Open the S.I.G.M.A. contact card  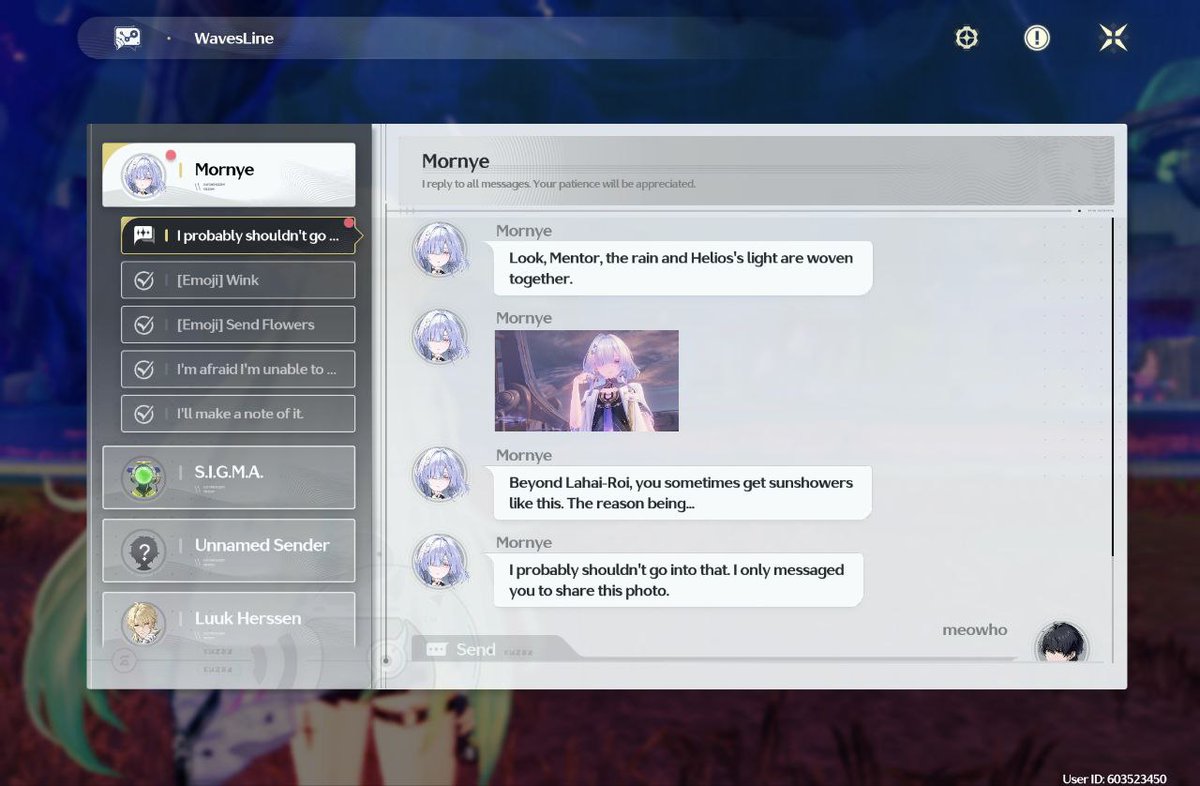(x=229, y=477)
